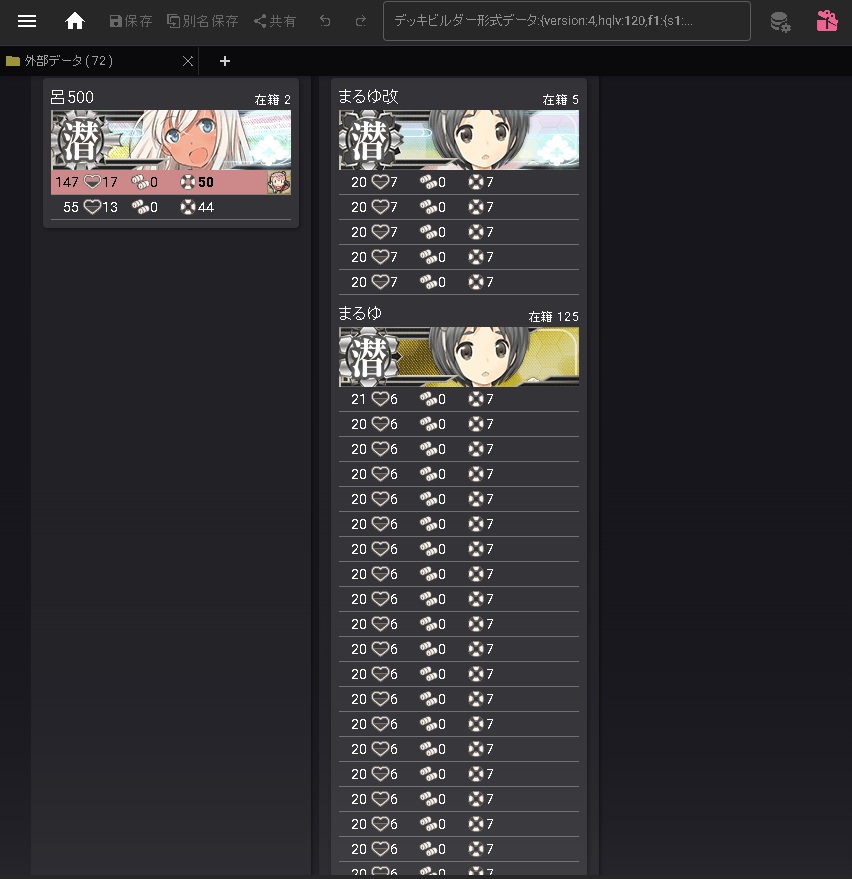Screen dimensions: 852x879
Task: Click the 潜 badge on まるゆ改 banner
Action: (x=371, y=141)
